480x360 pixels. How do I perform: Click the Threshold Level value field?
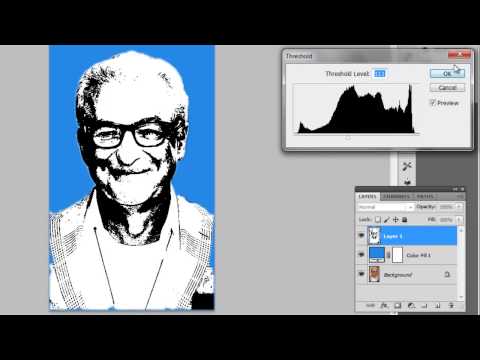(380, 74)
